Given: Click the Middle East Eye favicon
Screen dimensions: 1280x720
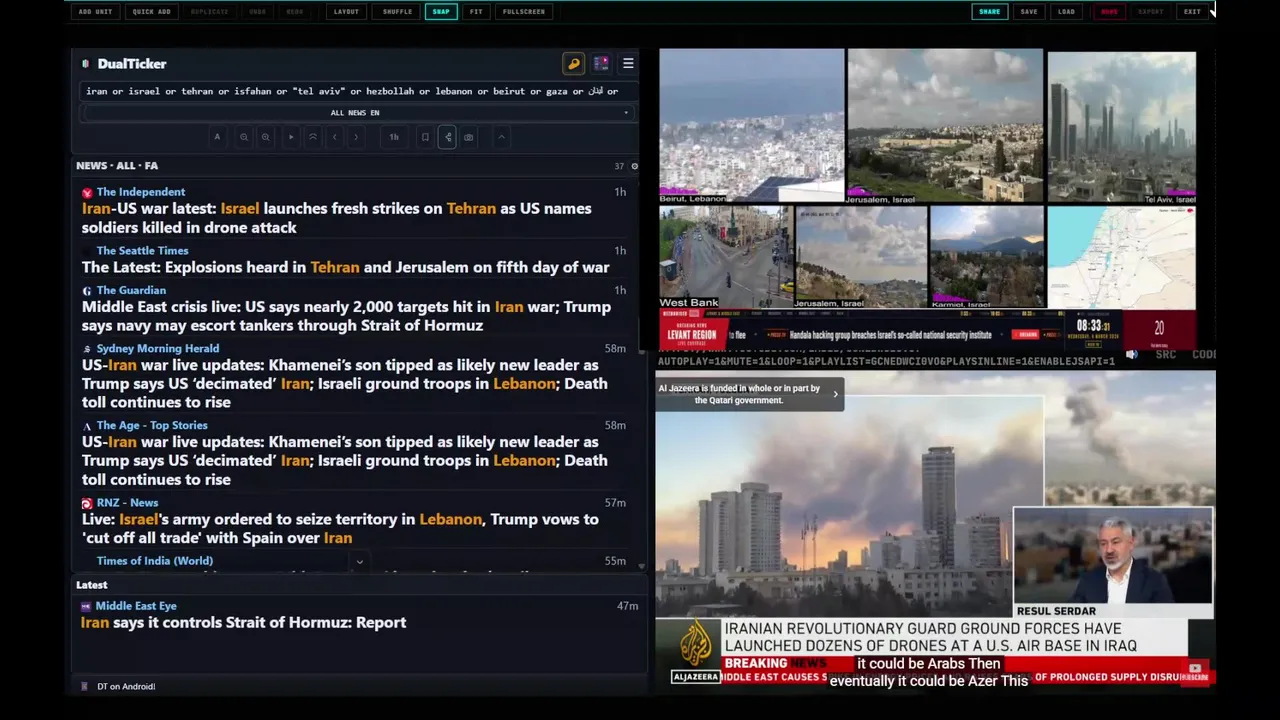Looking at the screenshot, I should (x=86, y=606).
